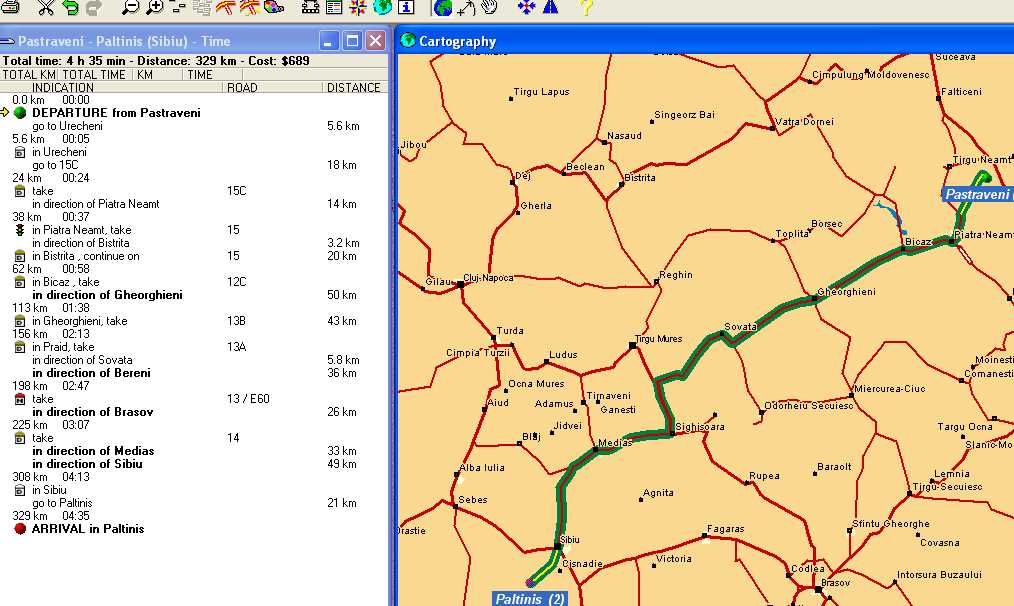The width and height of the screenshot is (1014, 606).
Task: Click Tirgu Mures on the map
Action: pos(658,338)
